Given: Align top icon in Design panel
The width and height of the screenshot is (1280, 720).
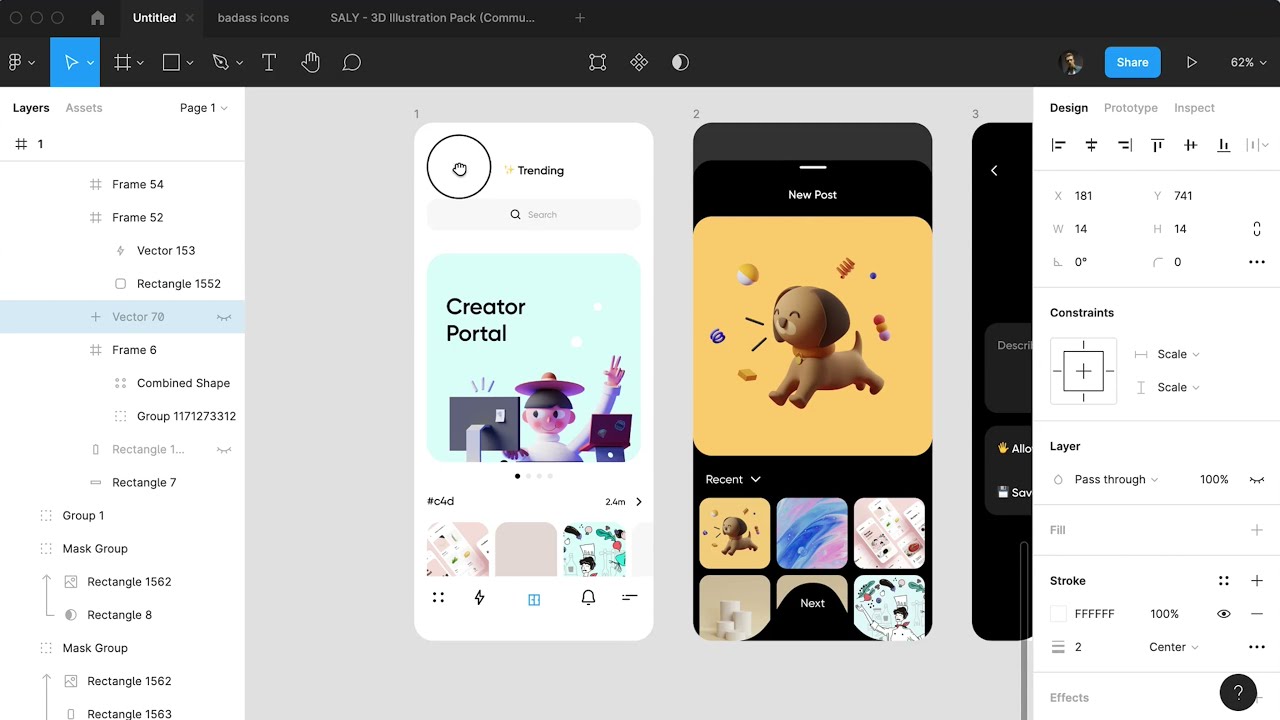Looking at the screenshot, I should click(x=1157, y=145).
